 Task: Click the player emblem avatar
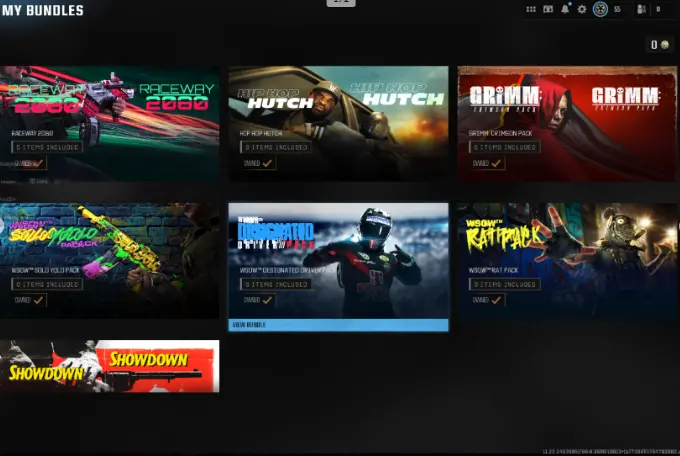click(600, 9)
